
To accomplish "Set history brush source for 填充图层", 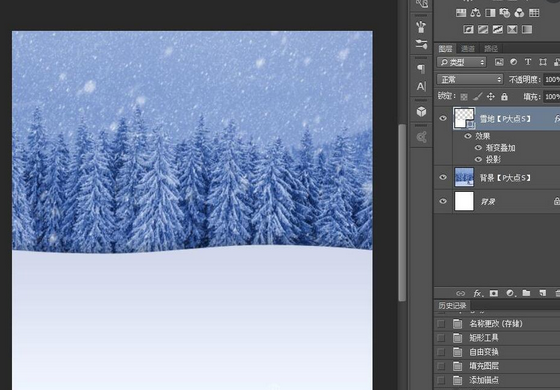I will point(441,366).
